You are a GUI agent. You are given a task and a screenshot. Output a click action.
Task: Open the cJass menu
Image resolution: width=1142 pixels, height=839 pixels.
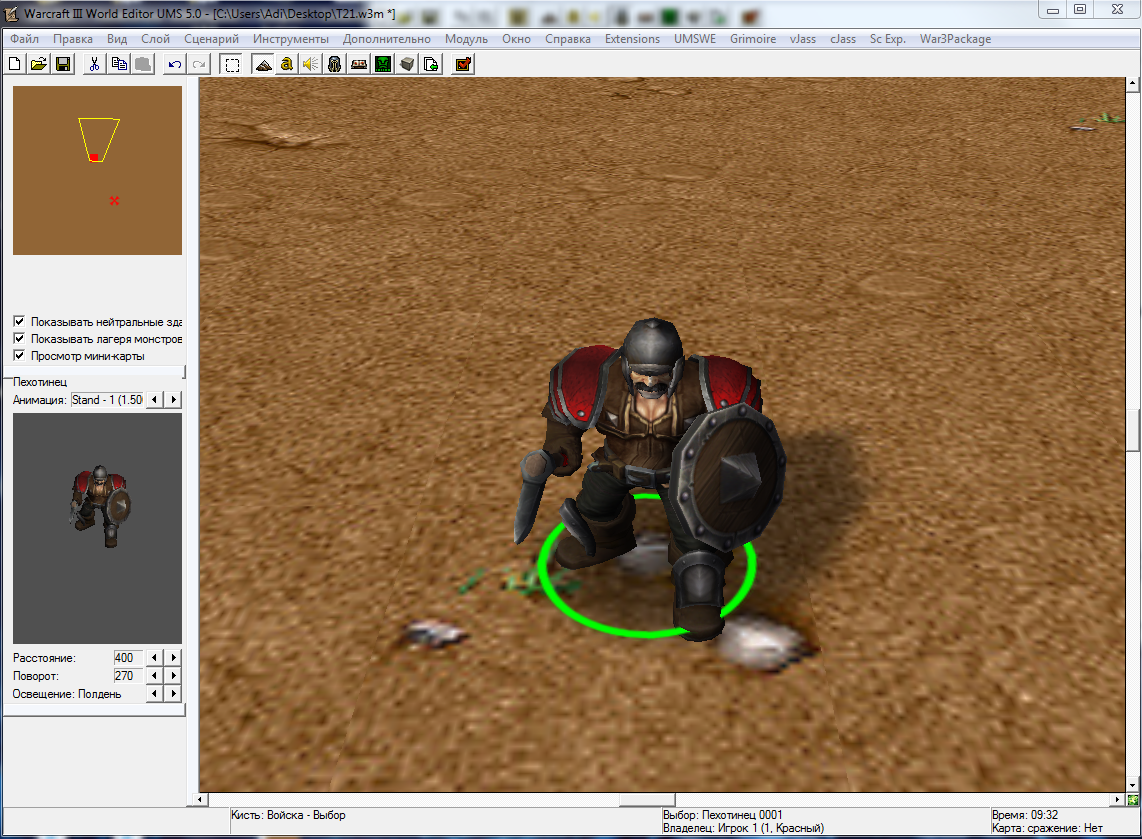coord(843,39)
